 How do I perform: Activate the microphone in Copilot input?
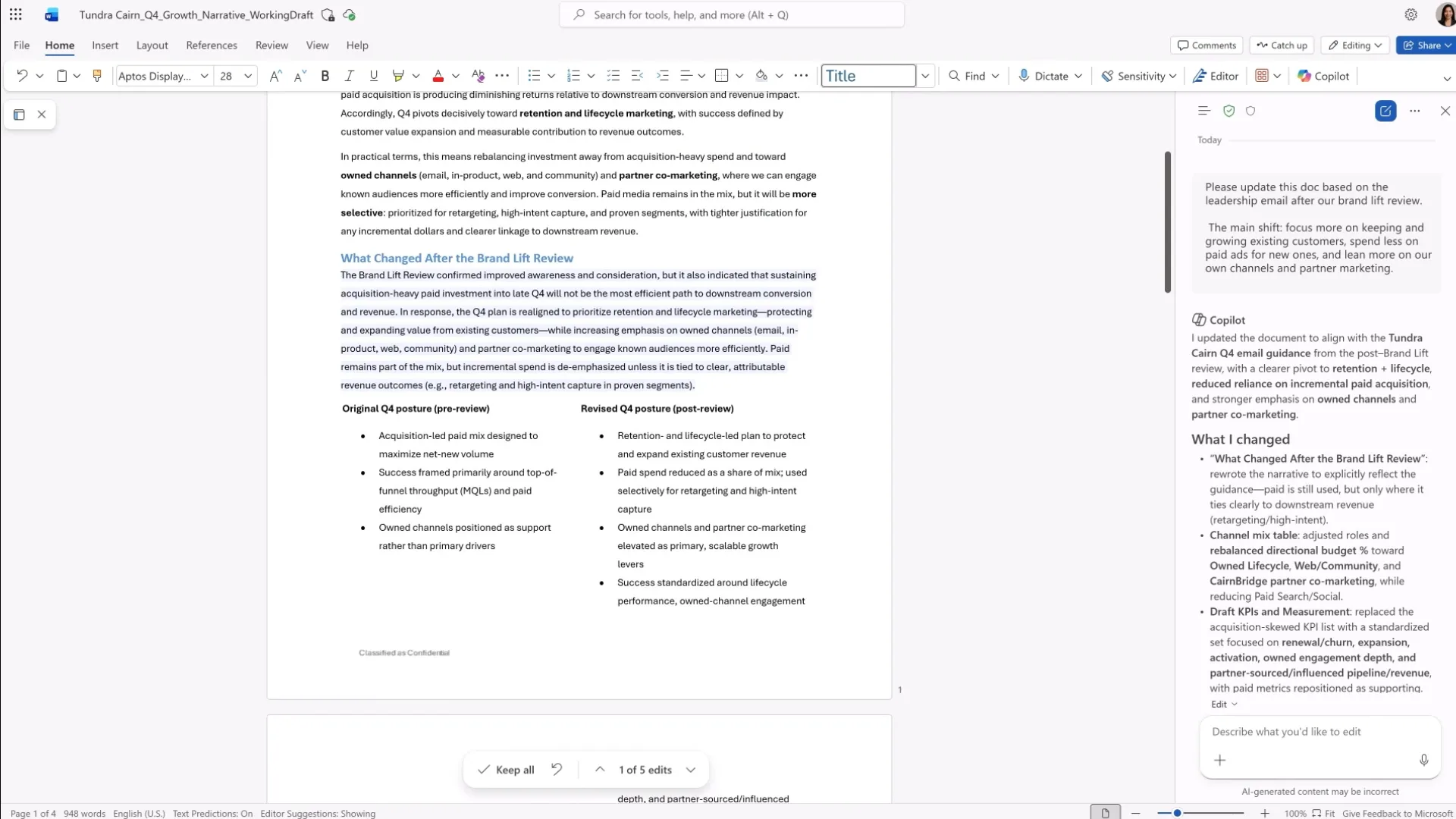point(1424,760)
